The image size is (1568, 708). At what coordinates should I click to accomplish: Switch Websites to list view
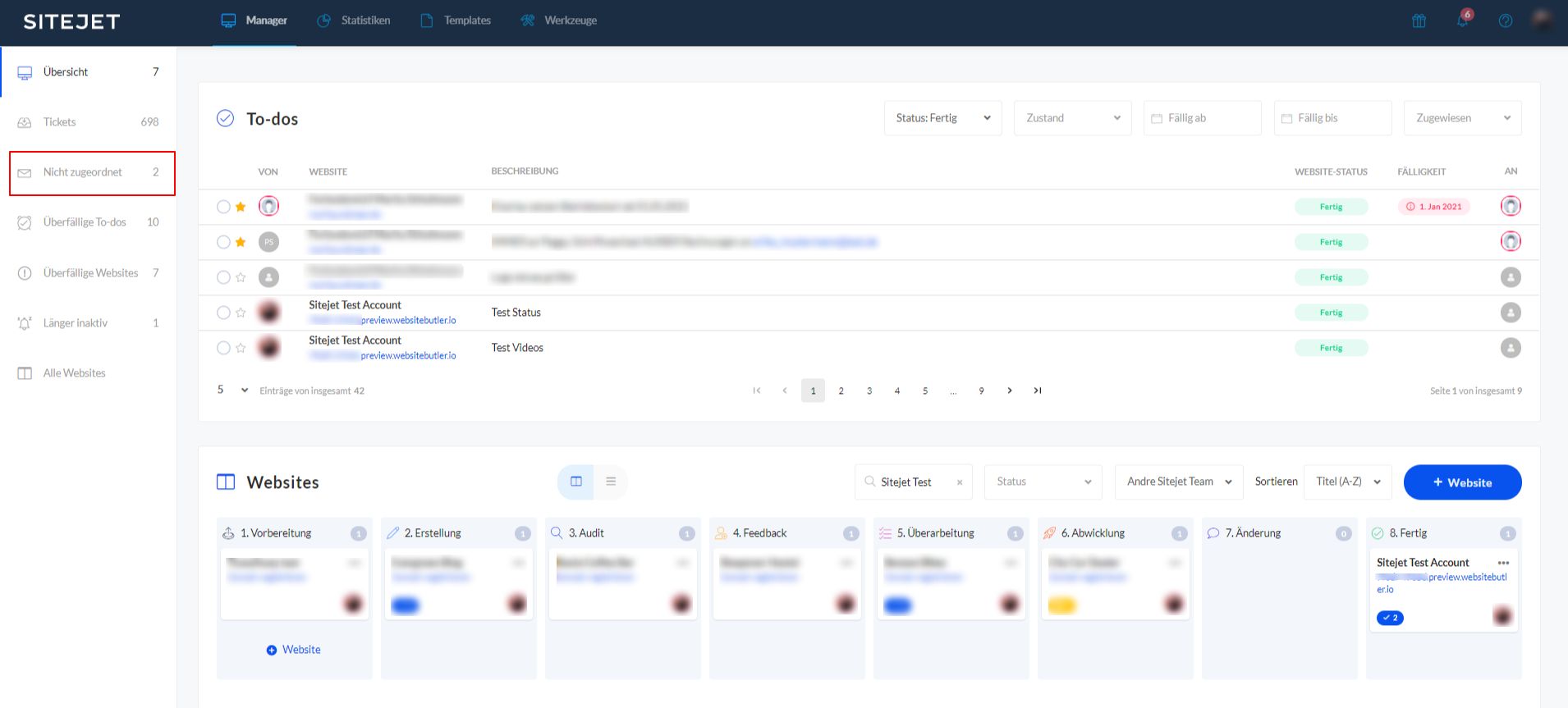tap(611, 482)
